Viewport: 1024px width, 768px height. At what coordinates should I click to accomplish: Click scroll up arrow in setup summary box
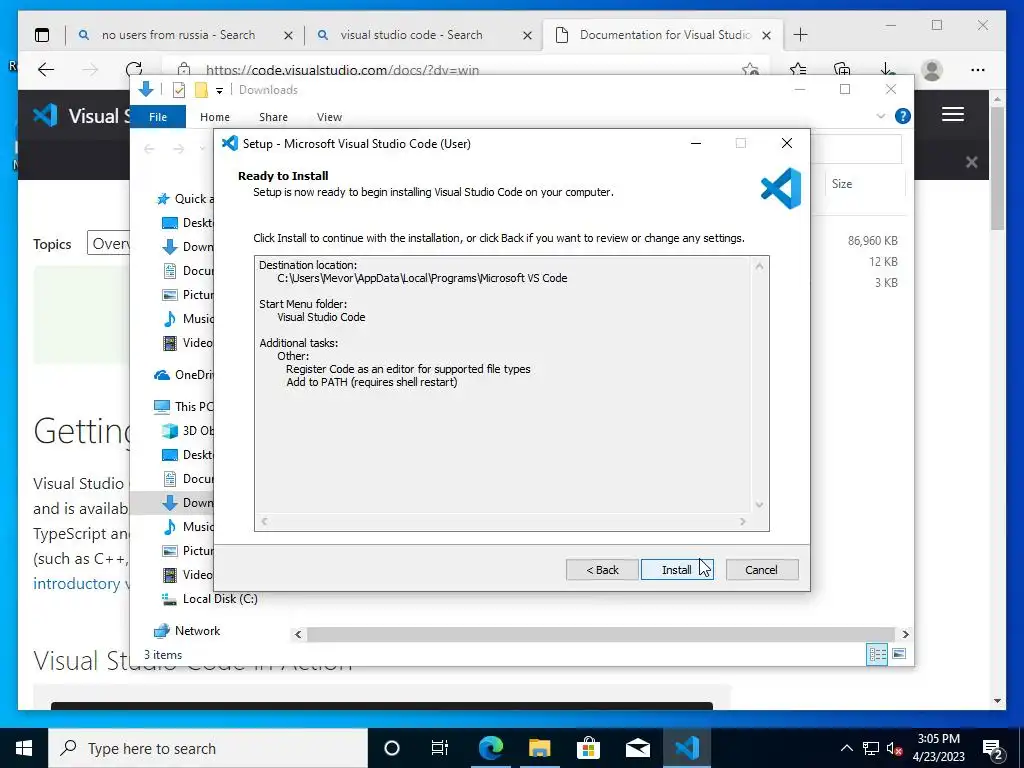[759, 266]
